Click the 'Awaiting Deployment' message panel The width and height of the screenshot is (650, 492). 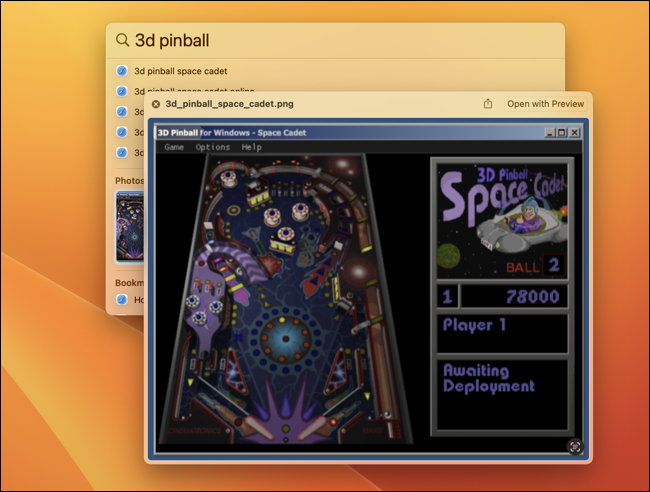coord(502,394)
